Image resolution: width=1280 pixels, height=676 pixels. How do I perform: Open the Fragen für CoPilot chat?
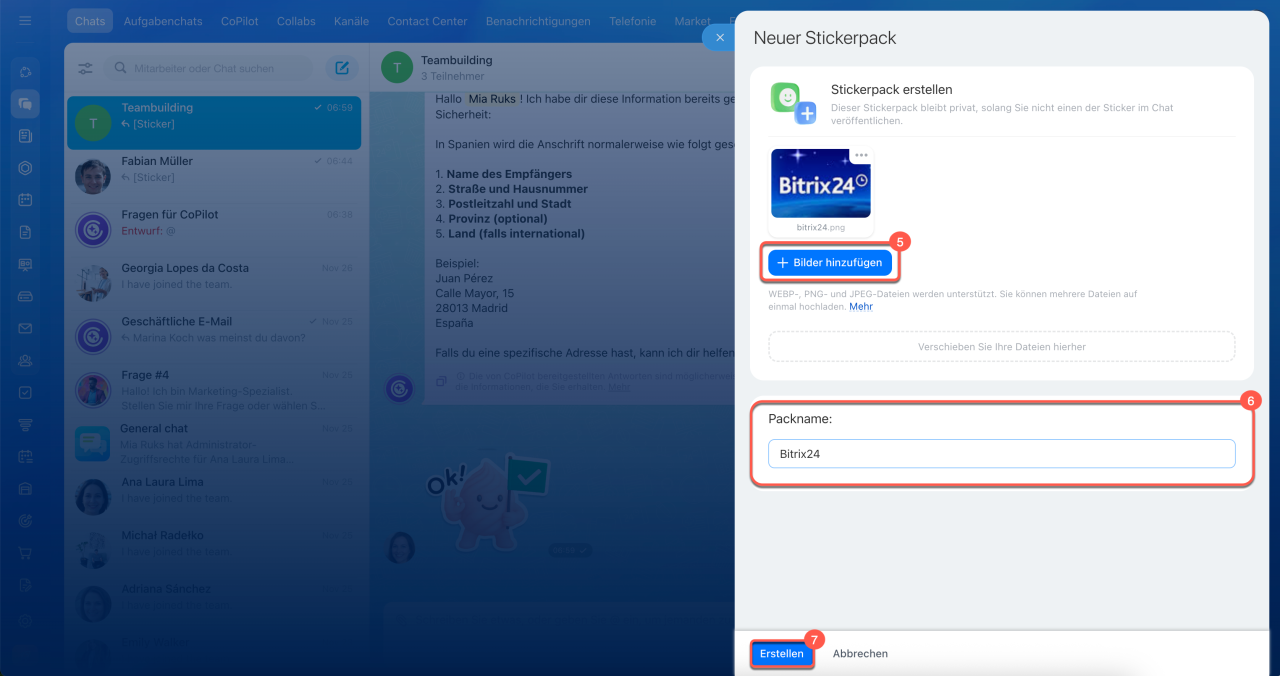(x=214, y=230)
